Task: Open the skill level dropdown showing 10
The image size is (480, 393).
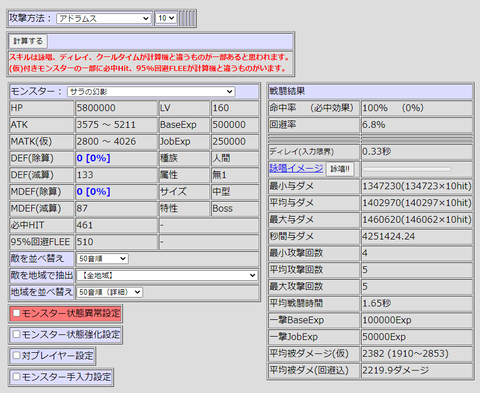Action: (166, 18)
